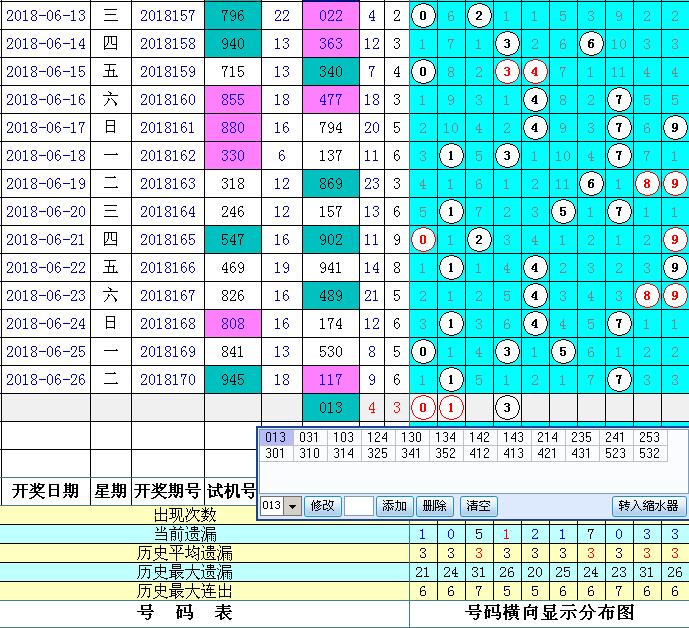Image resolution: width=689 pixels, height=628 pixels.
Task: Select number 412 in the number list
Action: [x=479, y=453]
